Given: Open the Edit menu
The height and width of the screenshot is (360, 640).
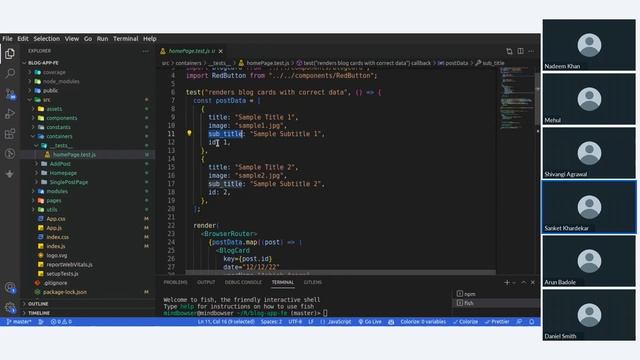Looking at the screenshot, I should point(23,39).
